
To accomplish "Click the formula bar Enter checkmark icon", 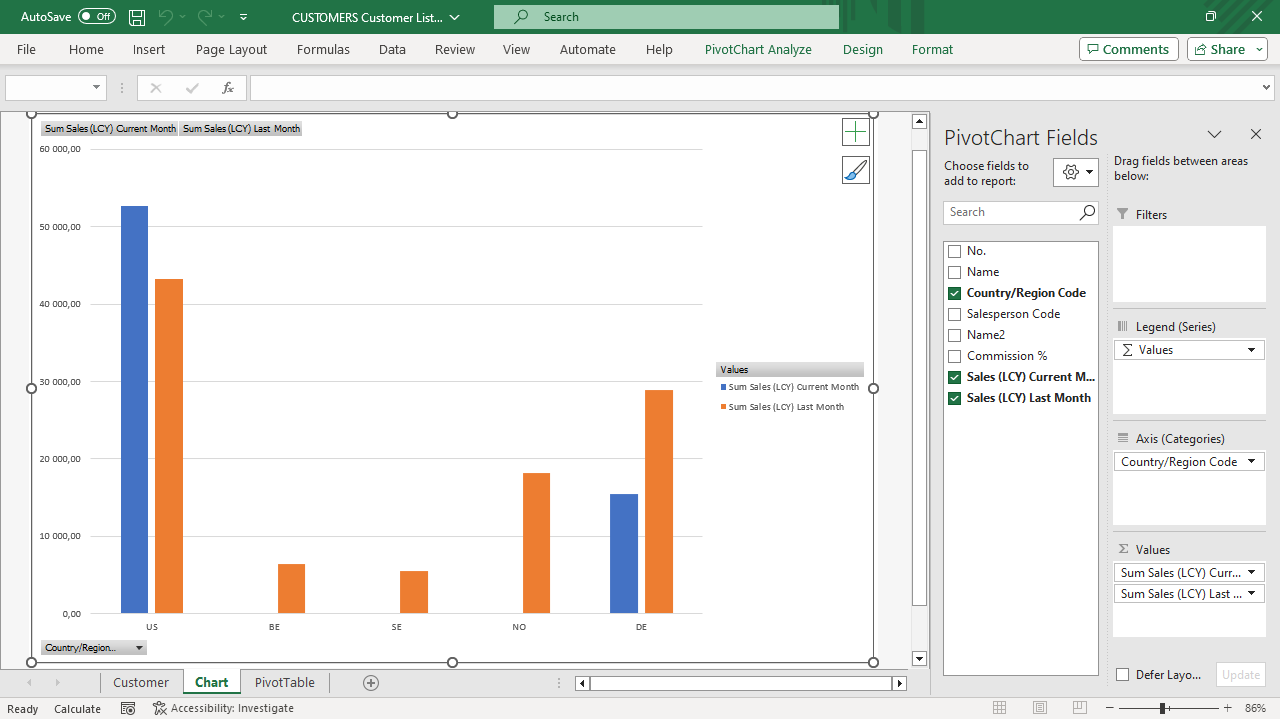I will pos(192,88).
